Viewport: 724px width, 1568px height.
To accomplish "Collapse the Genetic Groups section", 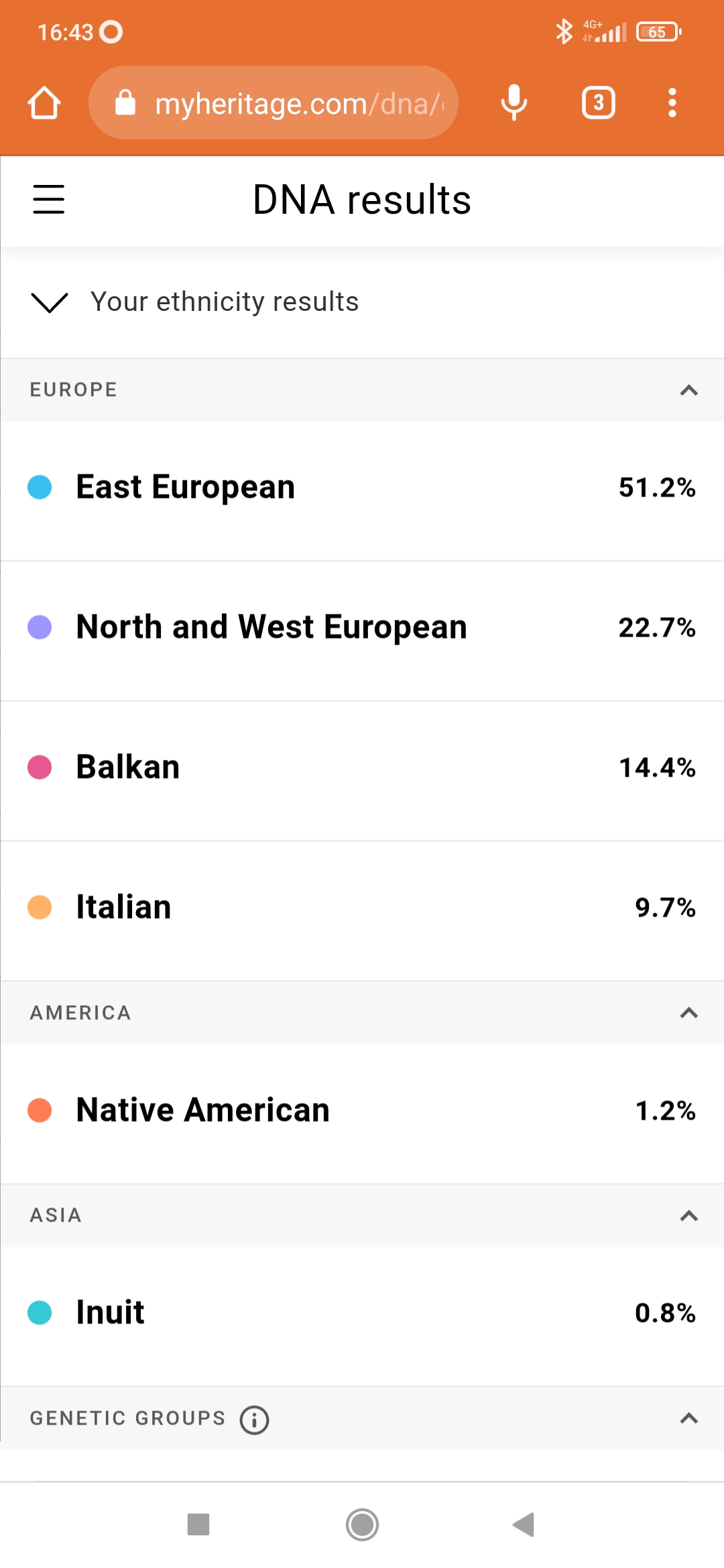I will point(688,1419).
